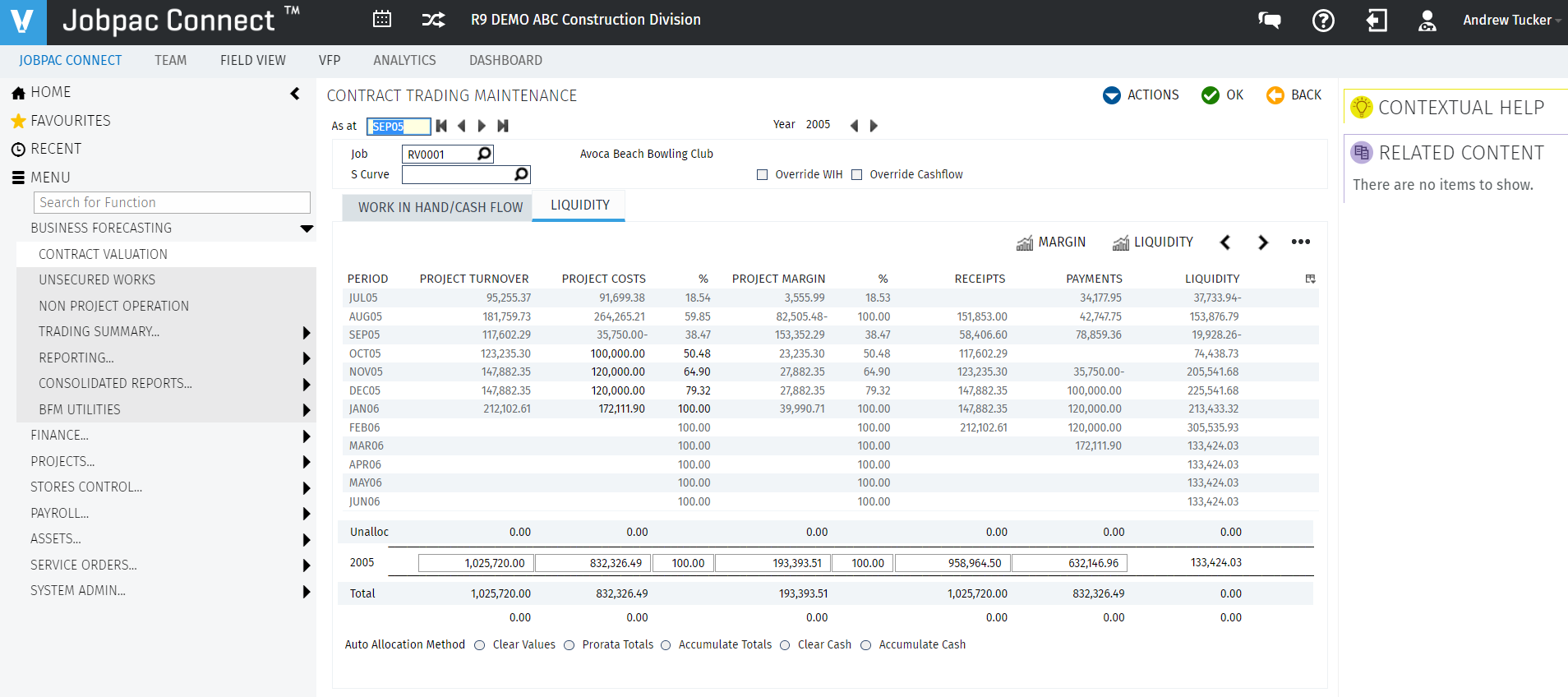Screen dimensions: 1568x697
Task: Tick the Override Cashflow checkbox
Action: click(856, 174)
